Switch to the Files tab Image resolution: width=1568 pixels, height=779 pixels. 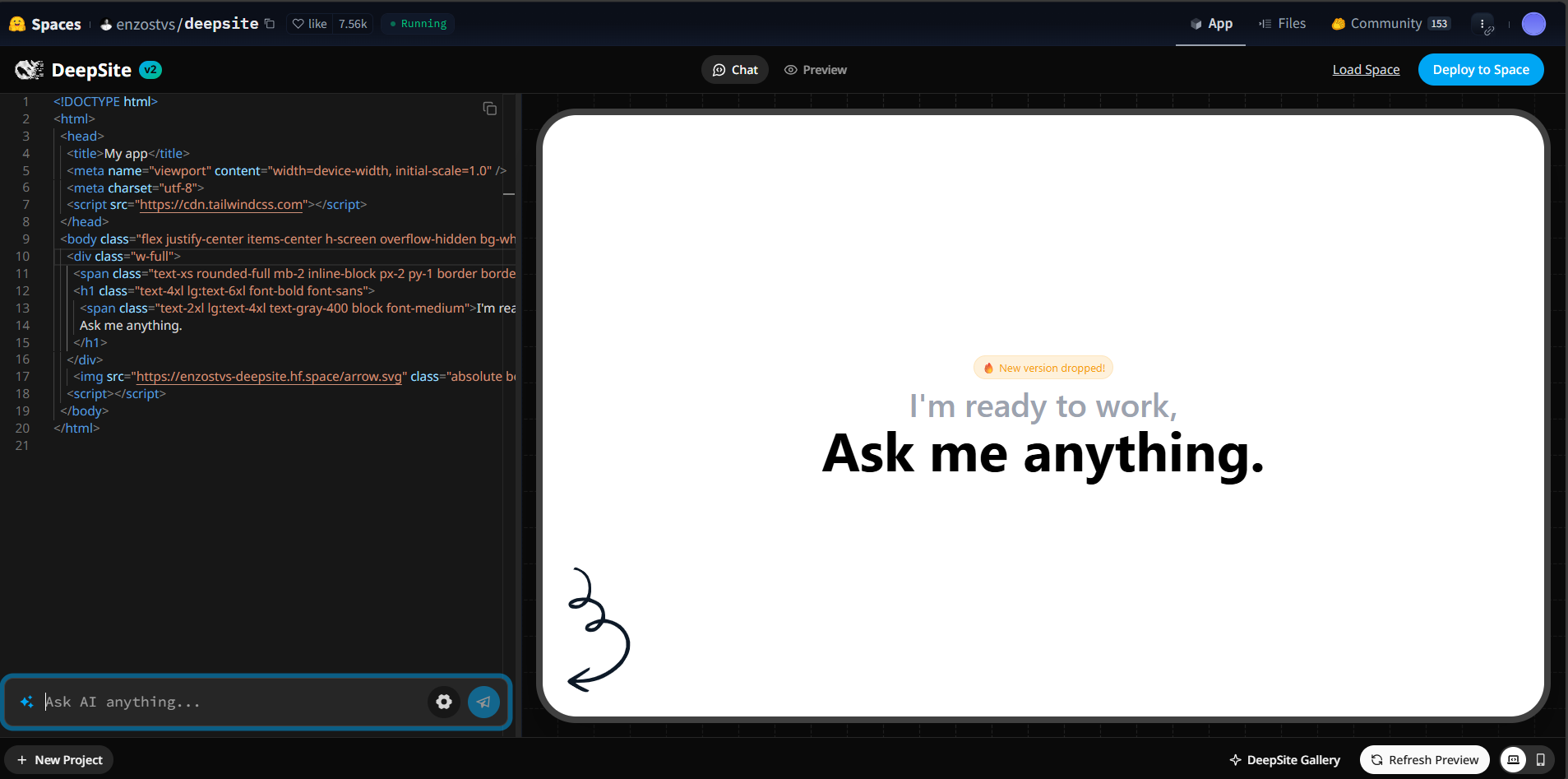pos(1282,24)
